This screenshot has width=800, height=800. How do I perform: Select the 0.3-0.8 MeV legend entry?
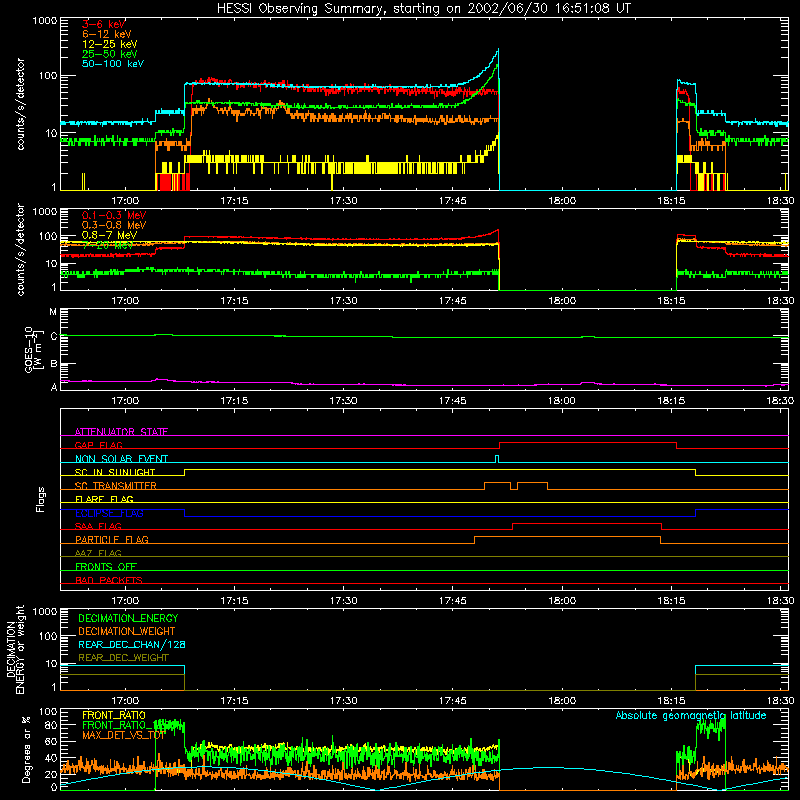[x=114, y=225]
